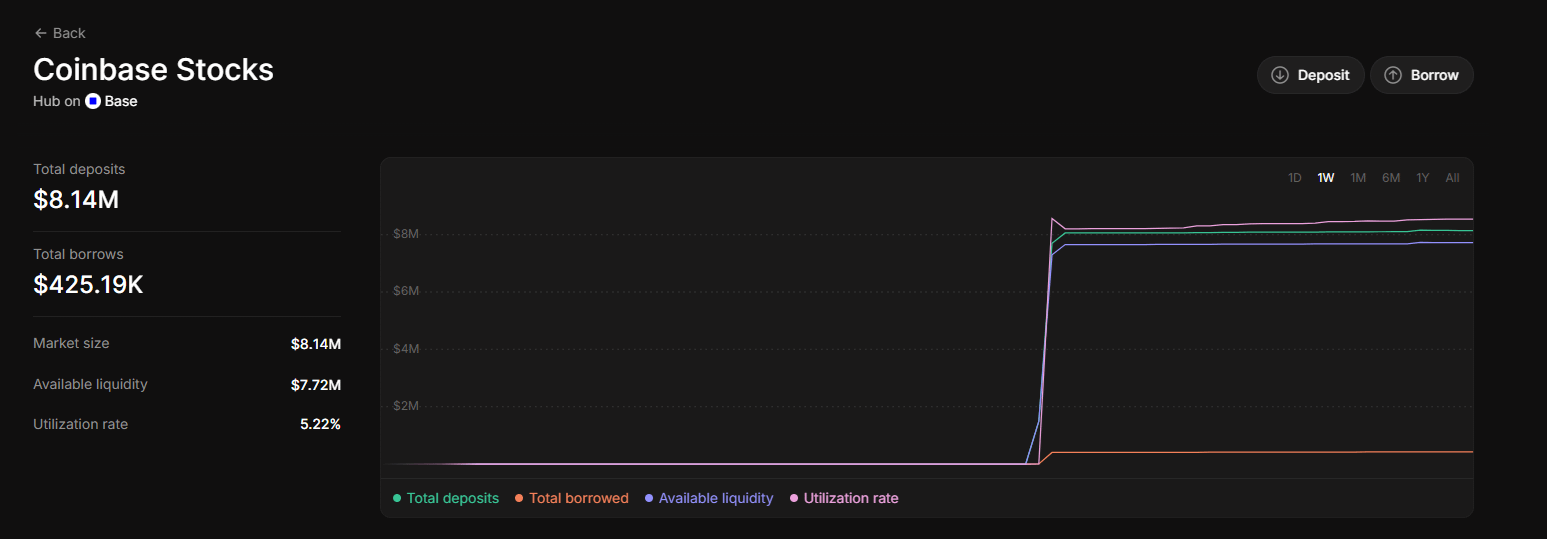This screenshot has width=1547, height=539.
Task: Click the purple Available liquidity legend dot
Action: click(649, 498)
